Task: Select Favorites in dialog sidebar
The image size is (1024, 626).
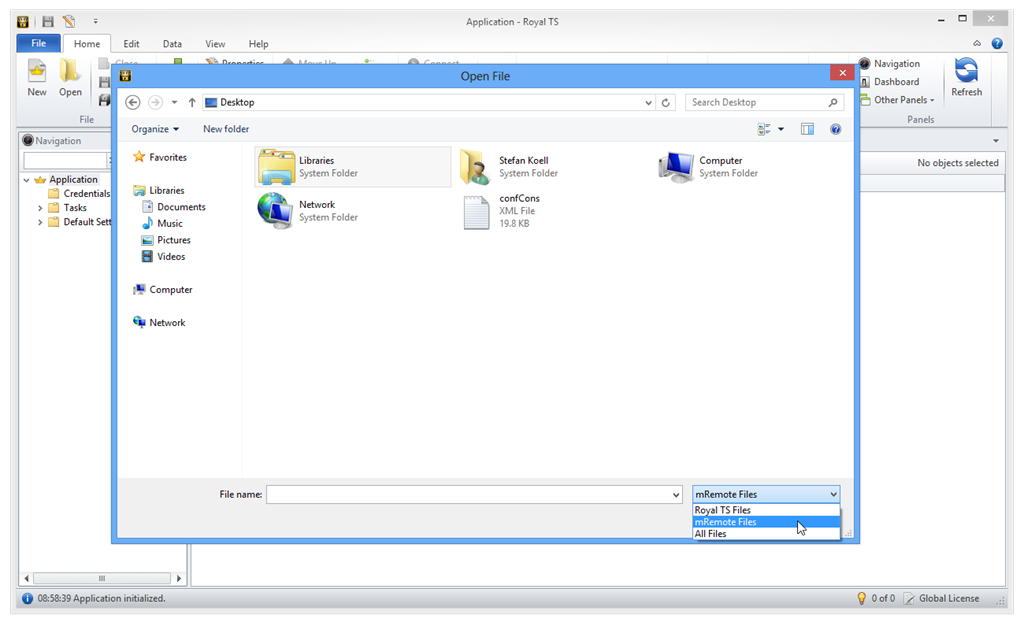Action: click(x=159, y=157)
